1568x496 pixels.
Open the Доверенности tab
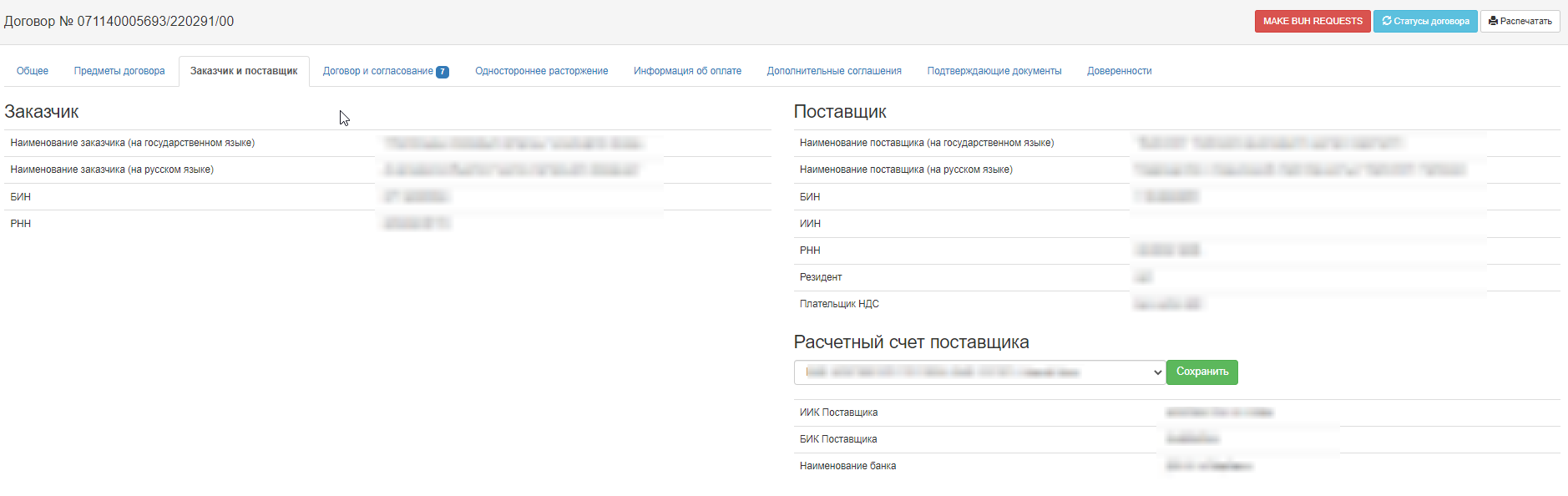tap(1119, 71)
